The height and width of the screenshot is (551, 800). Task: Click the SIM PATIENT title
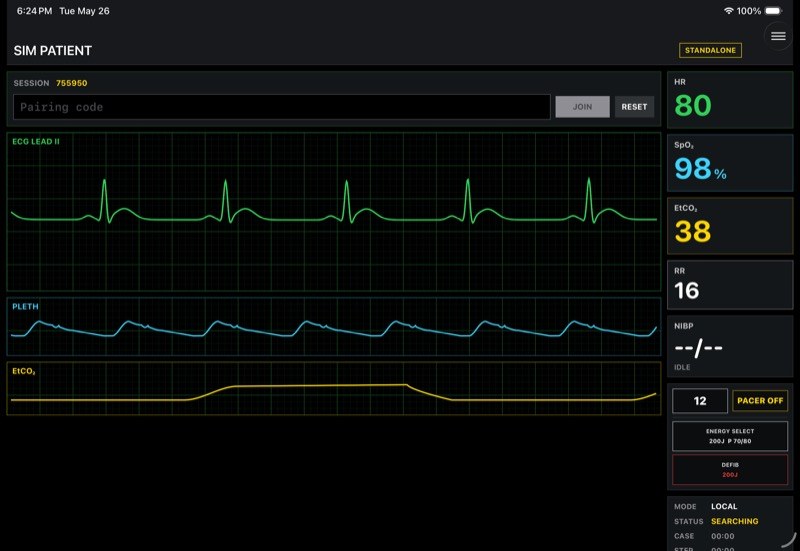(x=53, y=51)
